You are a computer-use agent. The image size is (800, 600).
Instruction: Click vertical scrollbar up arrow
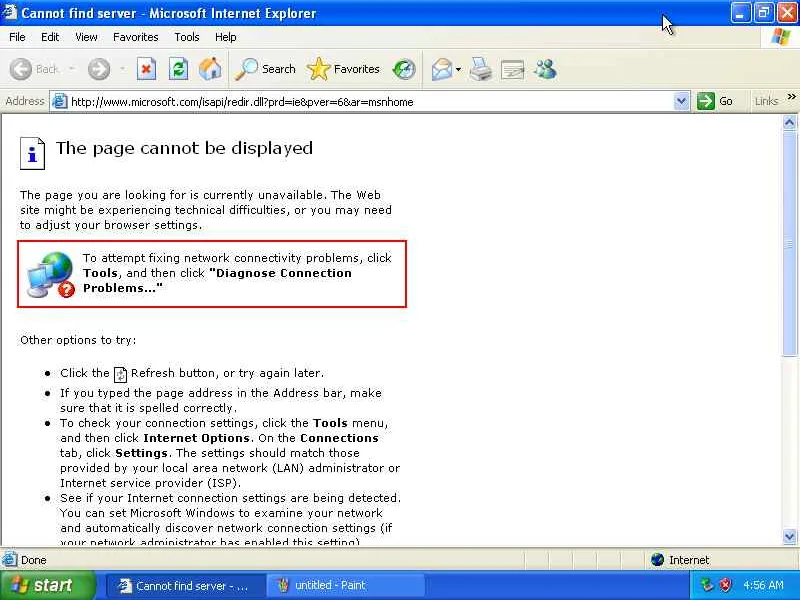point(789,122)
